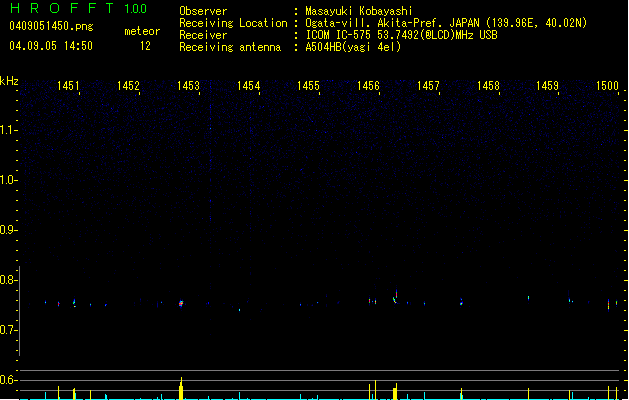Viewport: 629px width, 400px height.
Task: Click the 1452 time axis label
Action: (x=128, y=86)
